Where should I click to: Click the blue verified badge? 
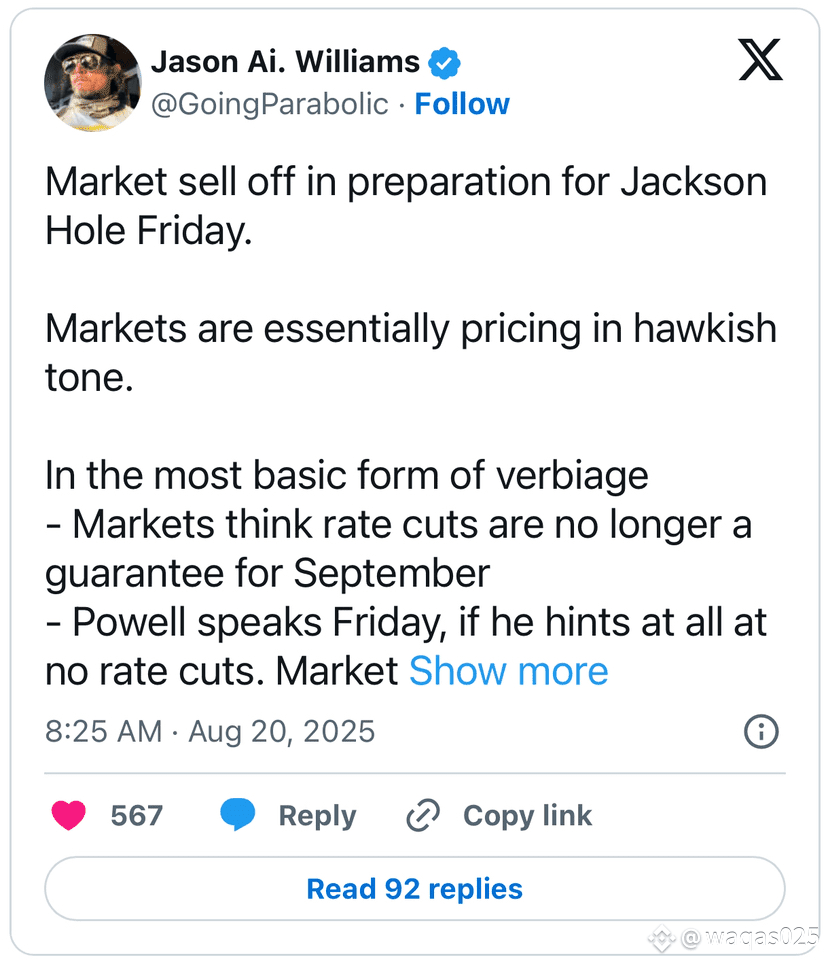click(x=444, y=63)
